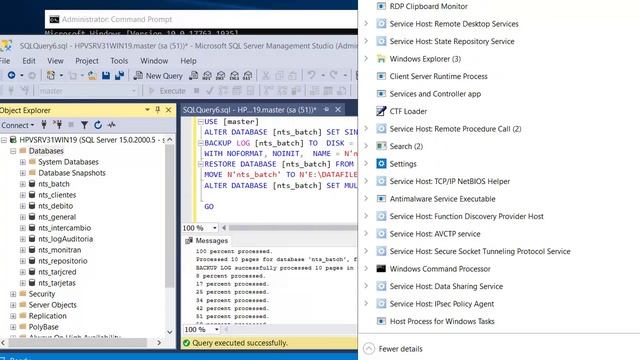The height and width of the screenshot is (360, 640).
Task: Click the Connect Object Explorer plug icon
Action: 44,125
